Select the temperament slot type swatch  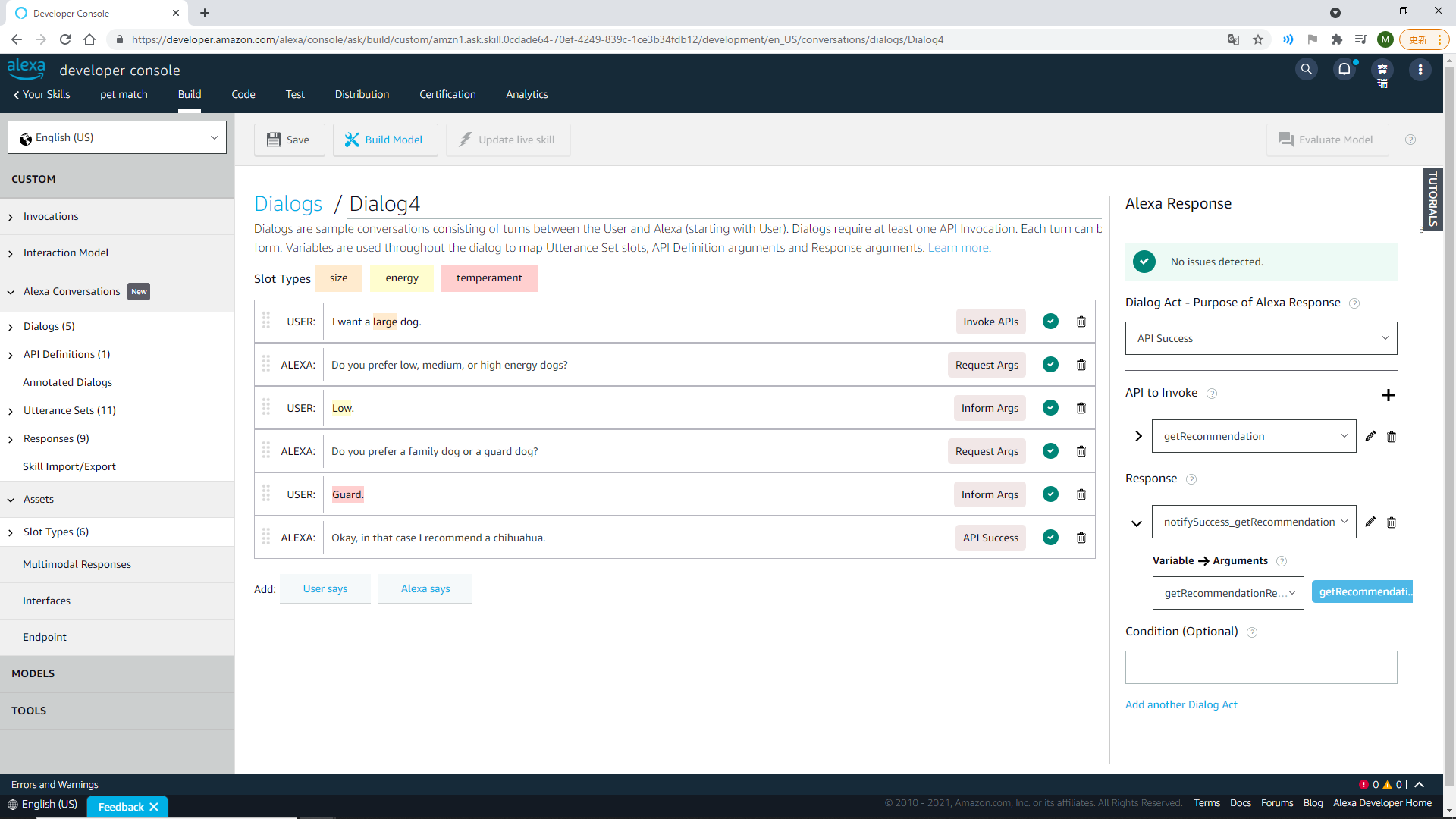488,278
